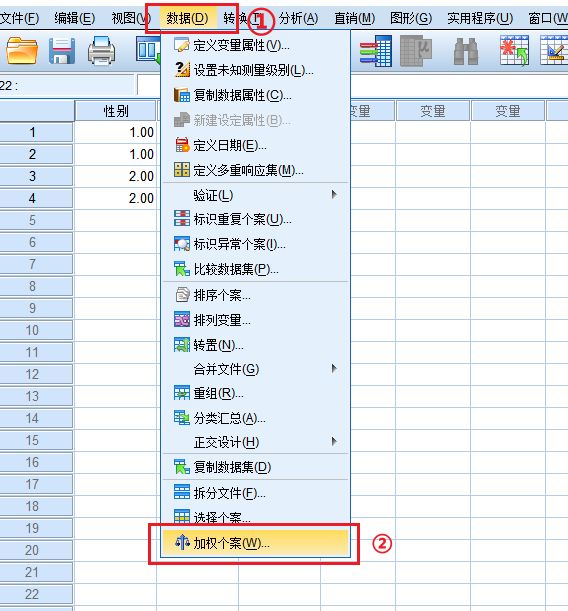This screenshot has height=611, width=568.
Task: Select row header number 4
Action: [36, 198]
